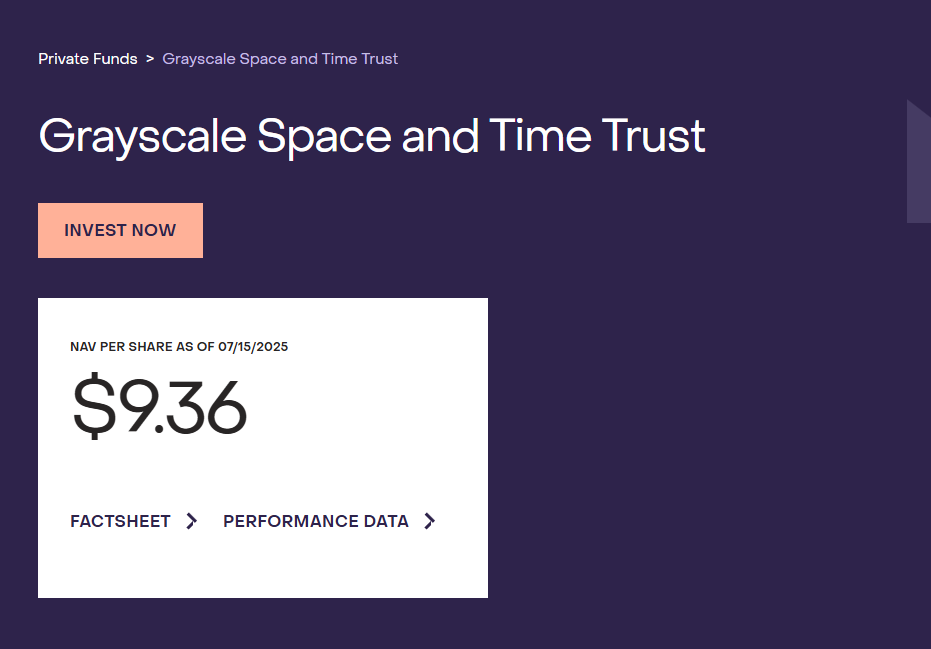Click the chevron next to FACTSHEET
Screen dimensions: 931x649
(192, 521)
